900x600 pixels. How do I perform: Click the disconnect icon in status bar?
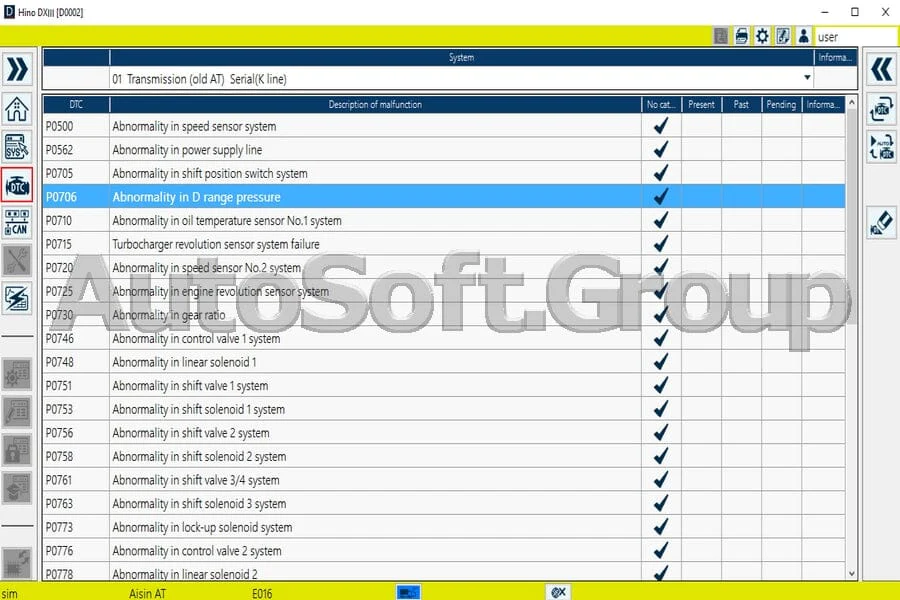(x=558, y=593)
